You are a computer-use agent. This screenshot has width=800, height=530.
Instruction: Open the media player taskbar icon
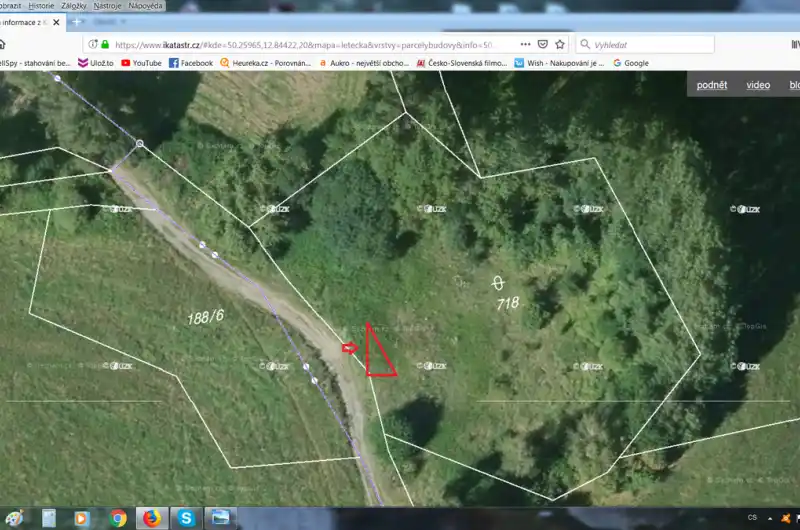tap(81, 519)
